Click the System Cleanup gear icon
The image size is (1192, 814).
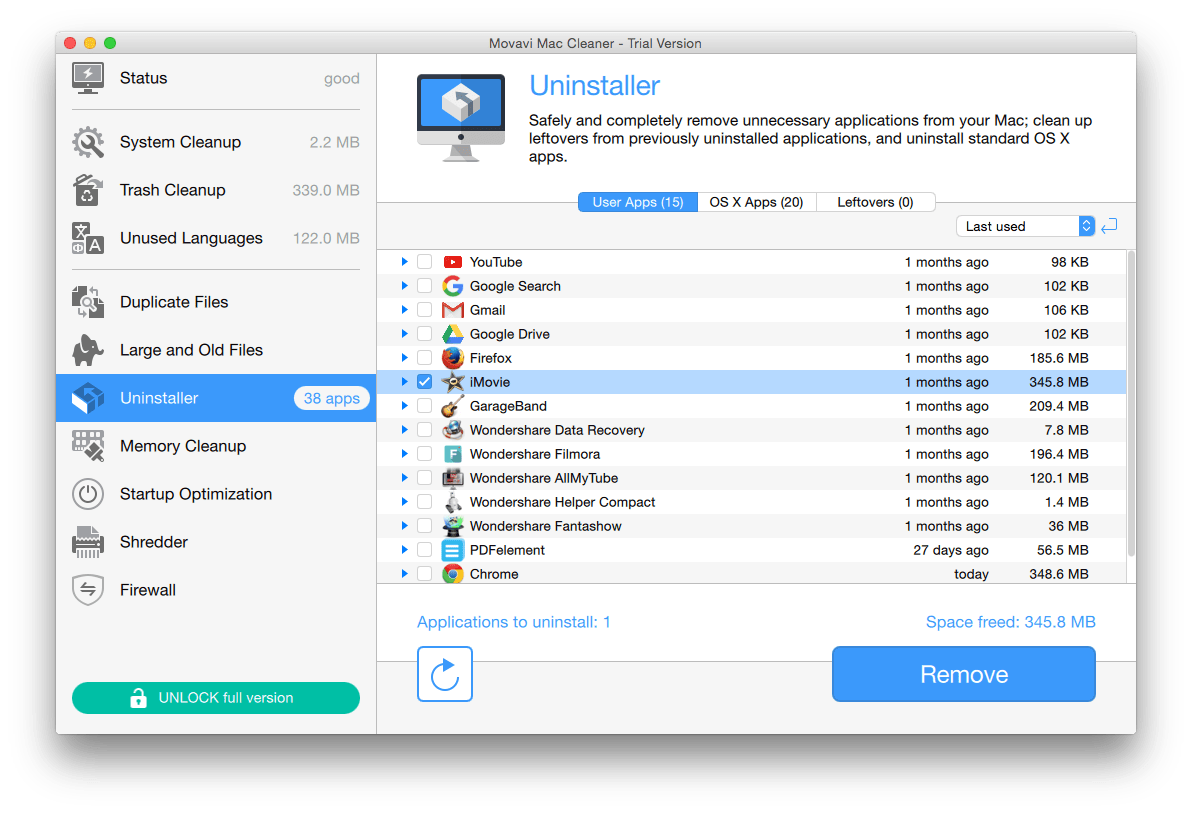[88, 142]
